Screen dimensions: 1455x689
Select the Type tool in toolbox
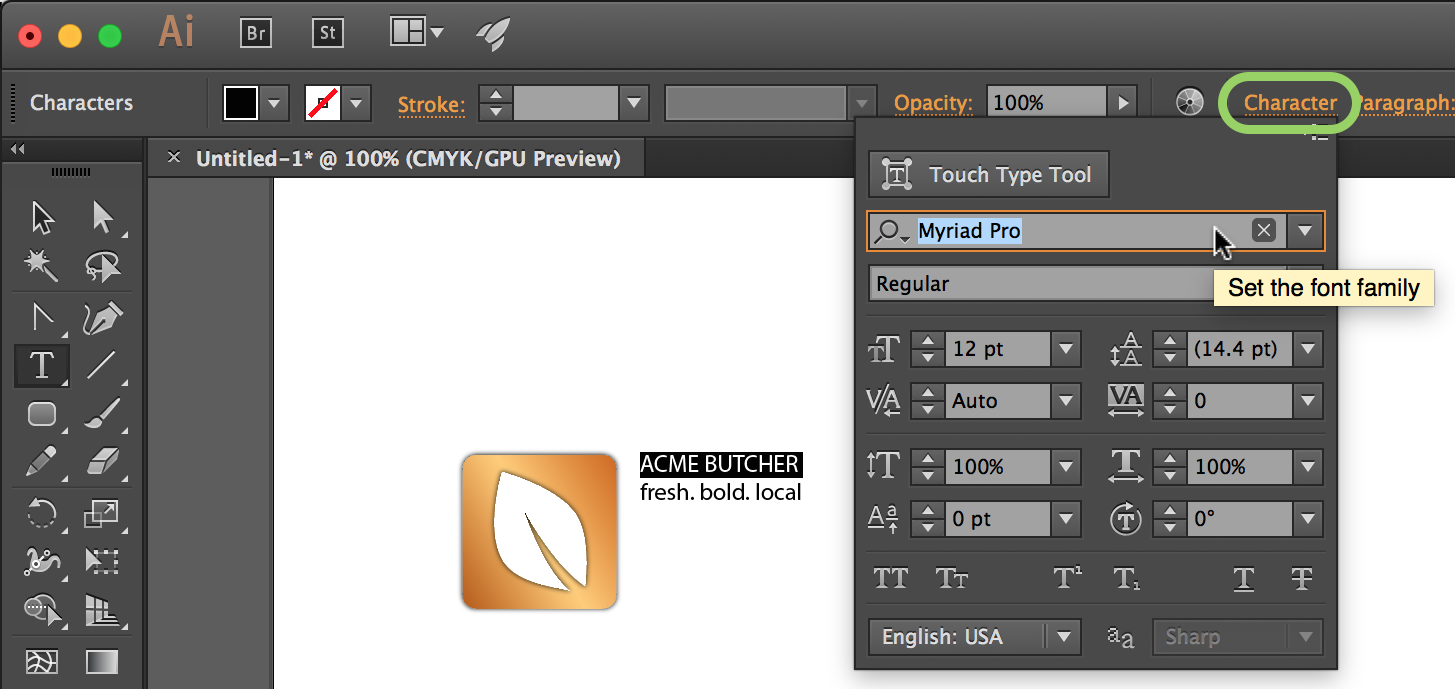tap(41, 365)
